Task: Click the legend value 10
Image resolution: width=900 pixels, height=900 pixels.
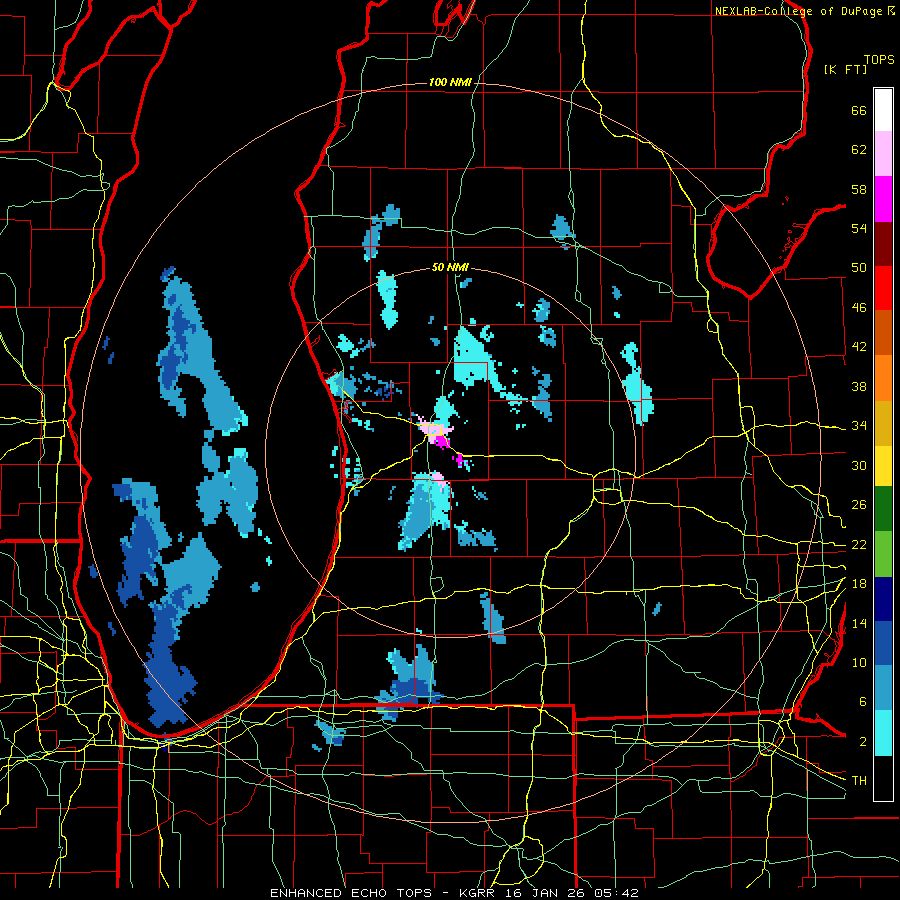Action: (x=859, y=662)
